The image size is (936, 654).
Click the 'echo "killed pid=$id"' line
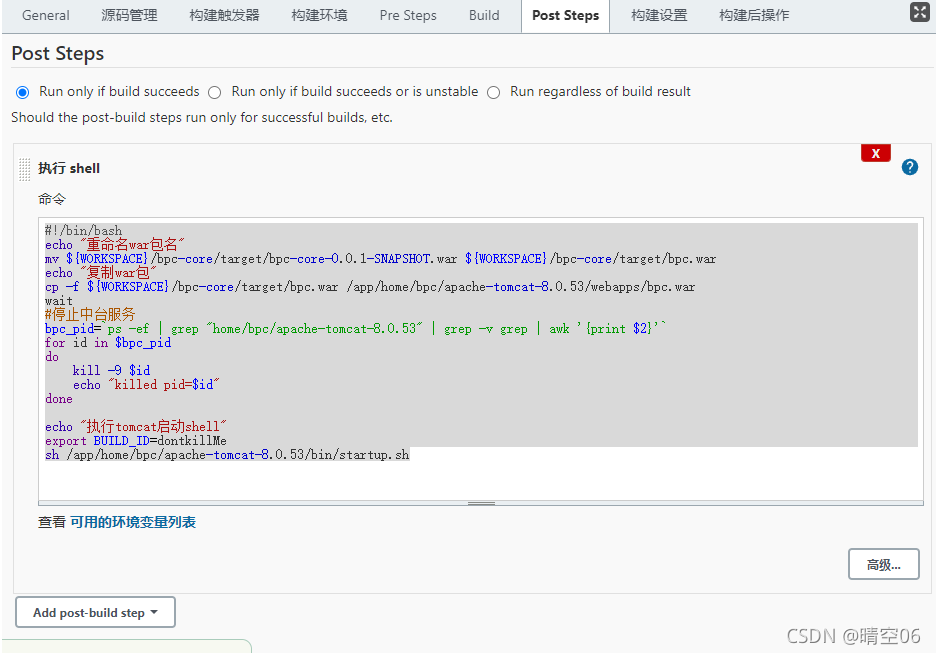click(x=146, y=385)
